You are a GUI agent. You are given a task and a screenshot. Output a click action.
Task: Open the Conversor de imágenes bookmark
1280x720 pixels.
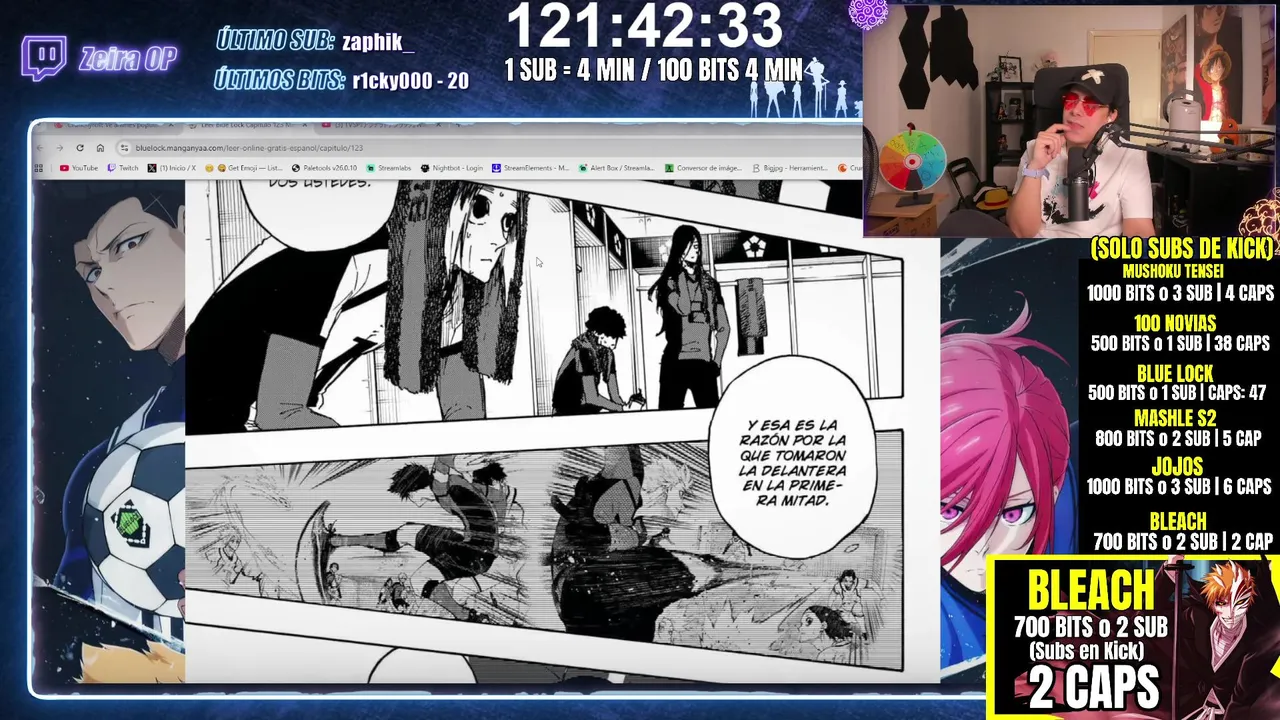702,168
